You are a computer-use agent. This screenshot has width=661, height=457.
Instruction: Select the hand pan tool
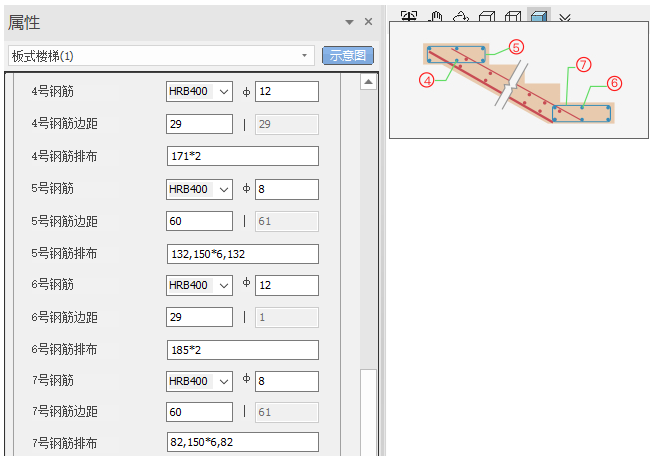coord(435,17)
